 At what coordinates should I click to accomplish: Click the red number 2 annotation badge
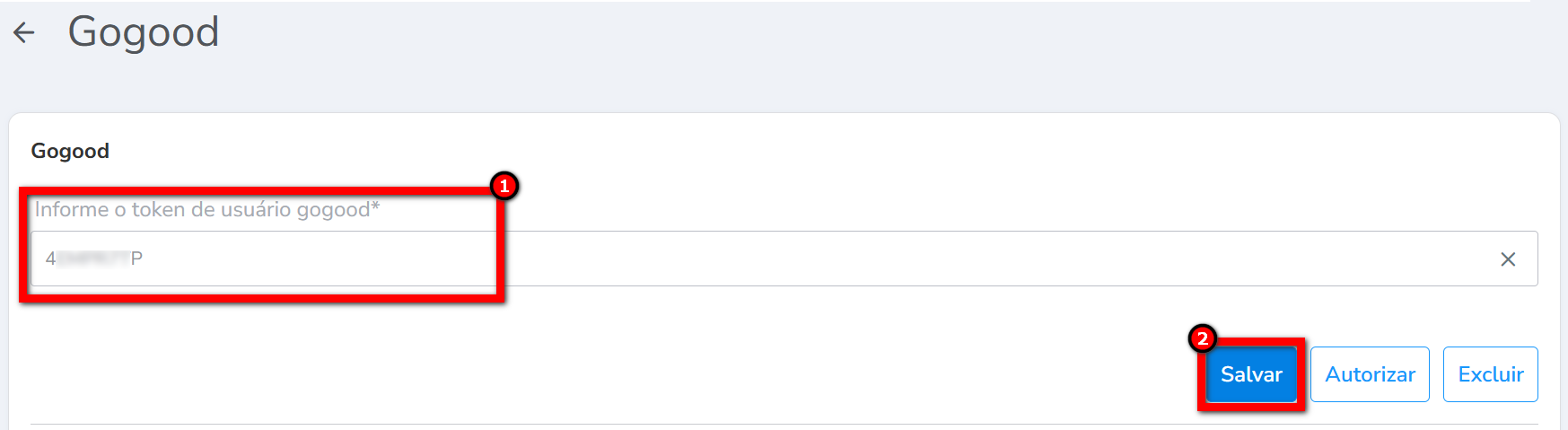coord(1202,338)
